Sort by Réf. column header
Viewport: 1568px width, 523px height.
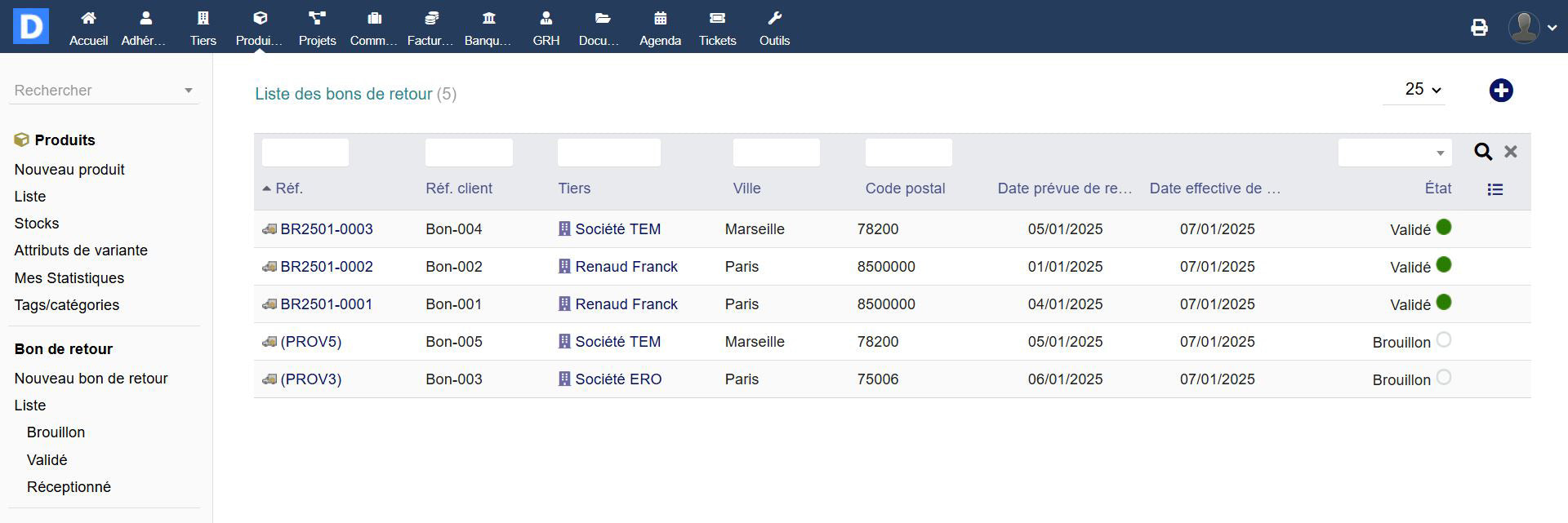289,188
